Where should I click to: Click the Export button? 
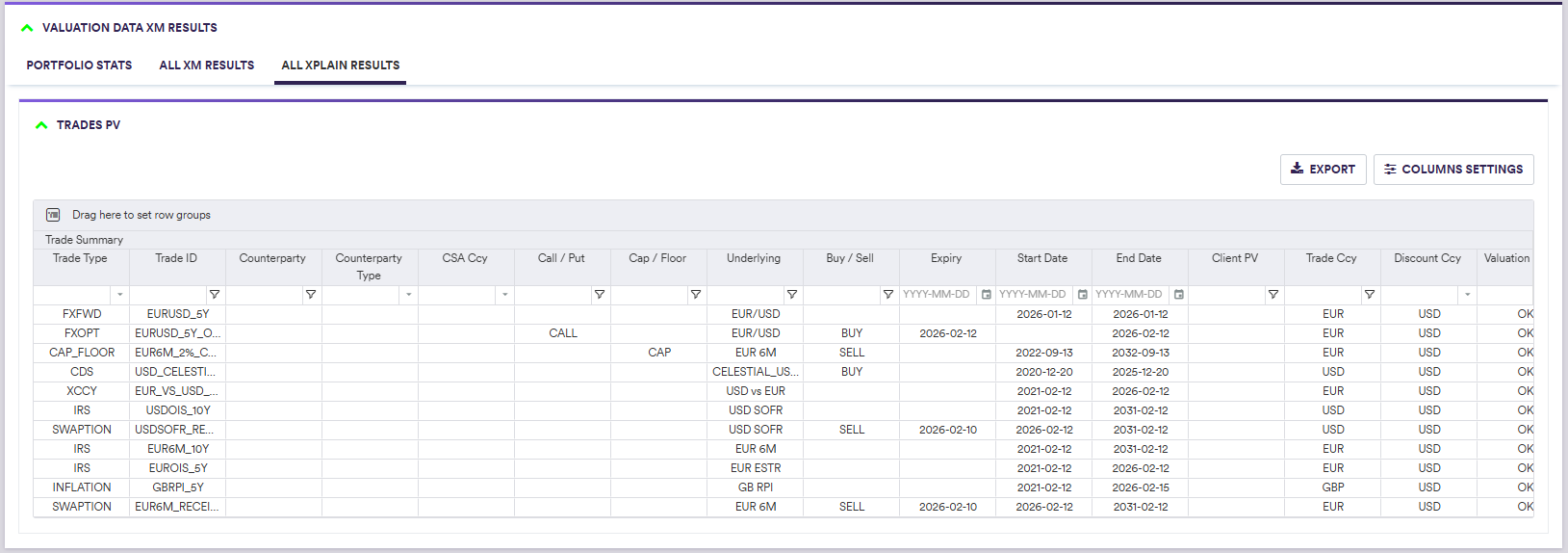pyautogui.click(x=1323, y=170)
